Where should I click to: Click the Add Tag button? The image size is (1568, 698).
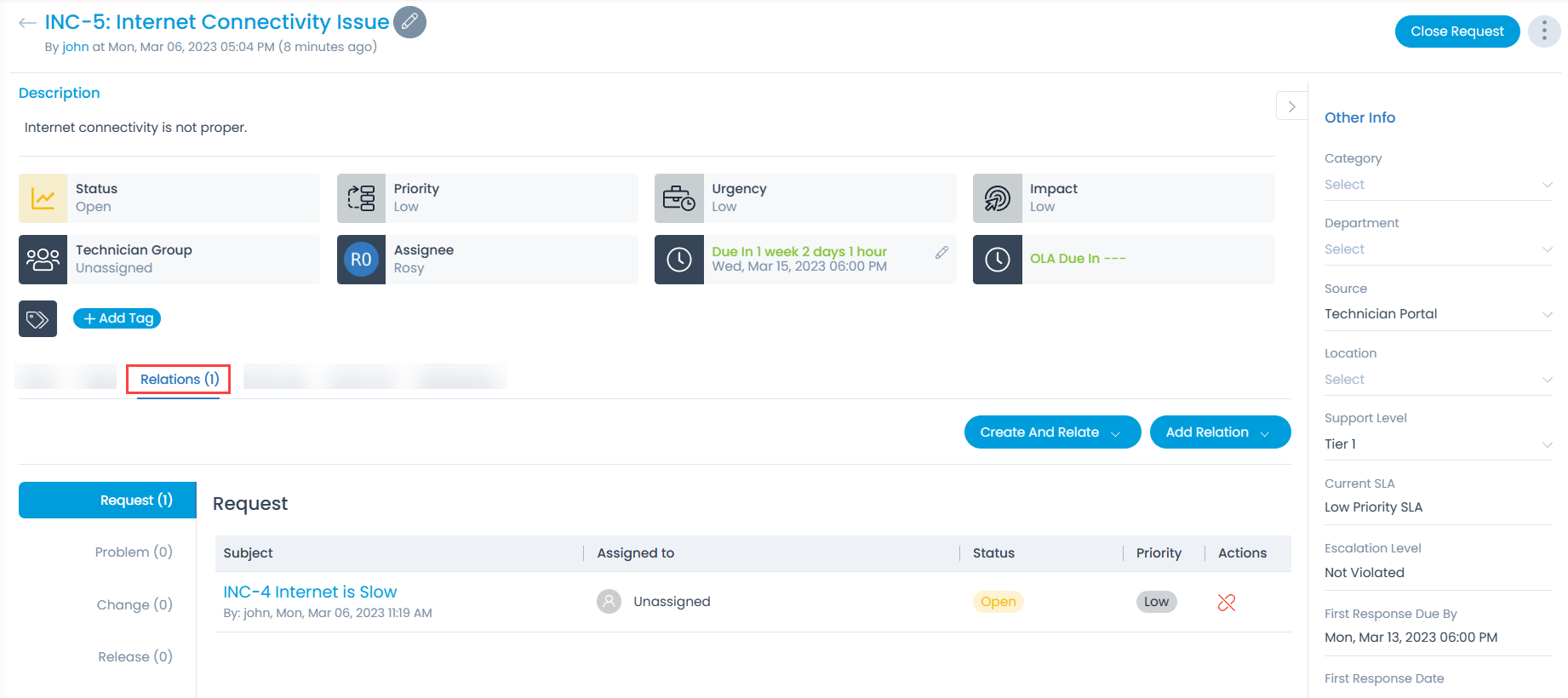point(117,318)
